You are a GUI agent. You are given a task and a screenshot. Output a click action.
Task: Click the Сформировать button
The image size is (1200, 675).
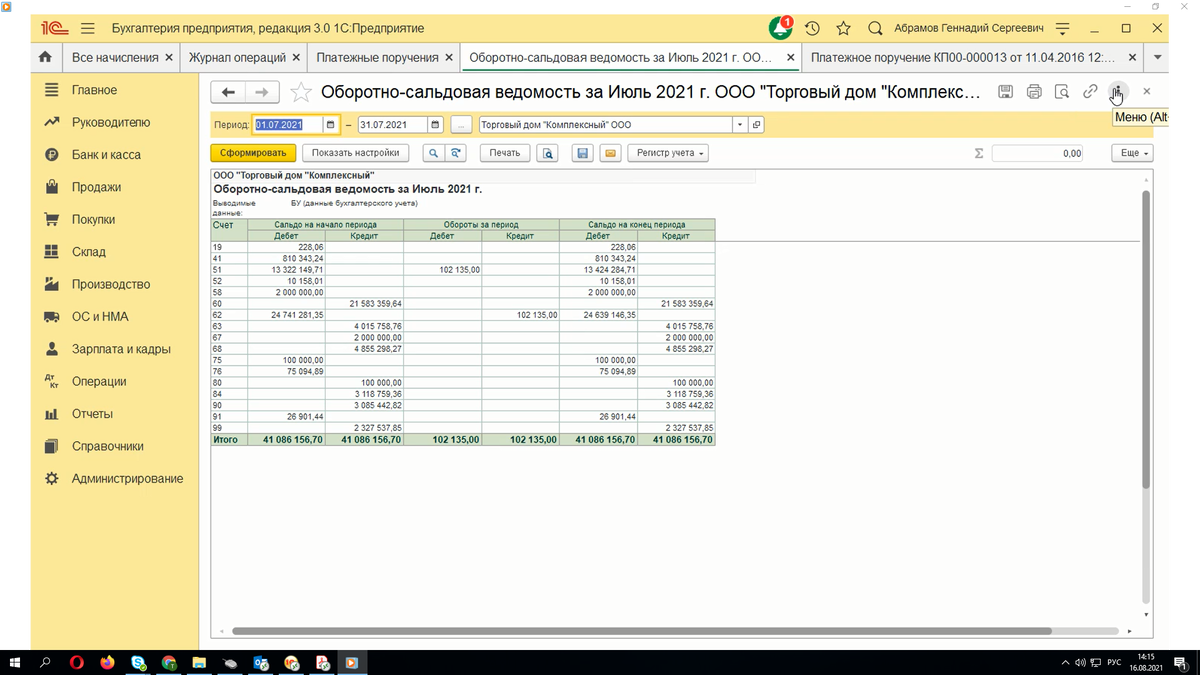coord(253,153)
